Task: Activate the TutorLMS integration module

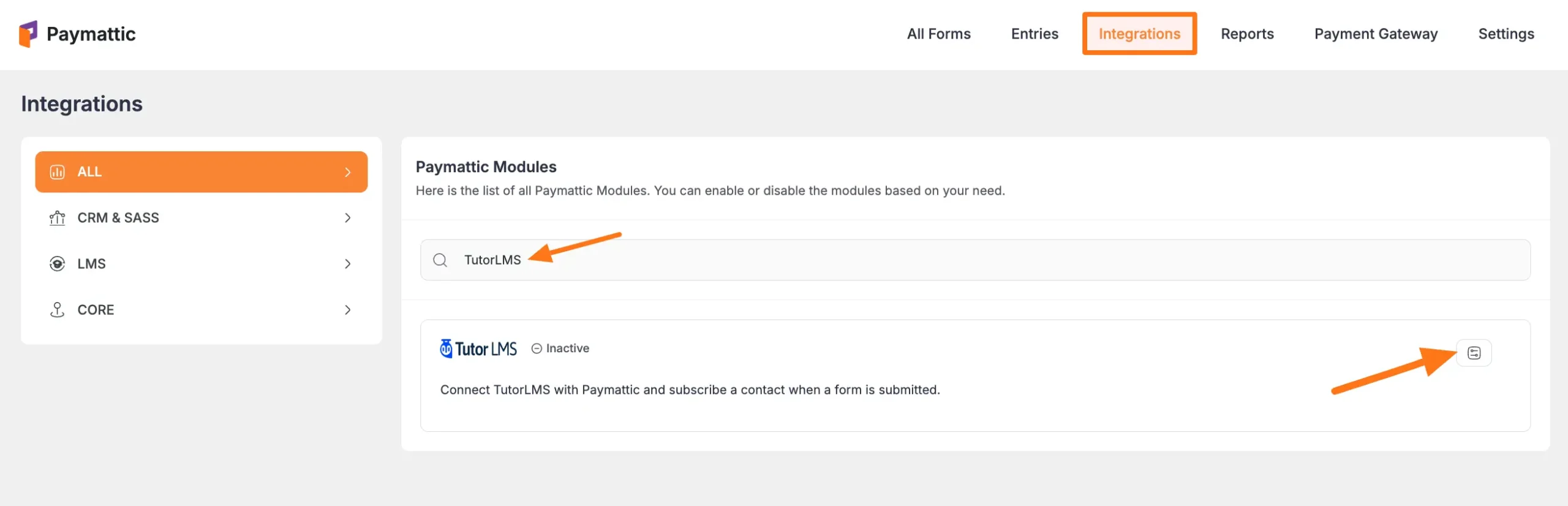Action: pyautogui.click(x=1474, y=352)
